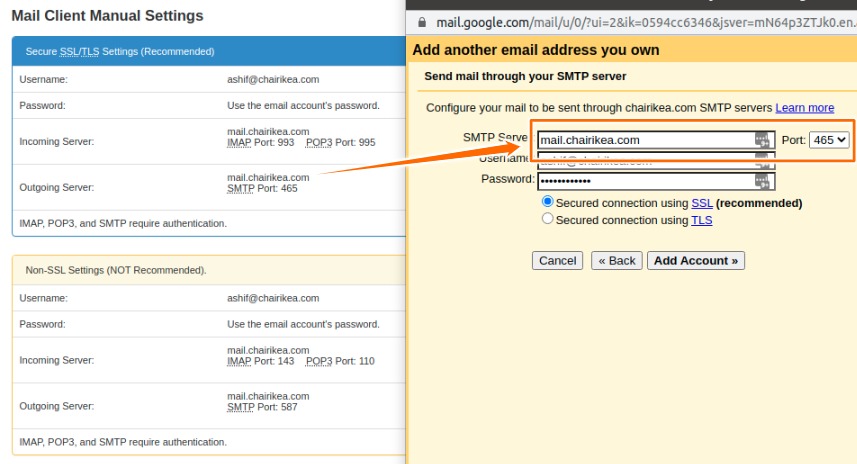Image resolution: width=857 pixels, height=464 pixels.
Task: Click the mail.google.com URL in the address bar
Action: coord(645,22)
